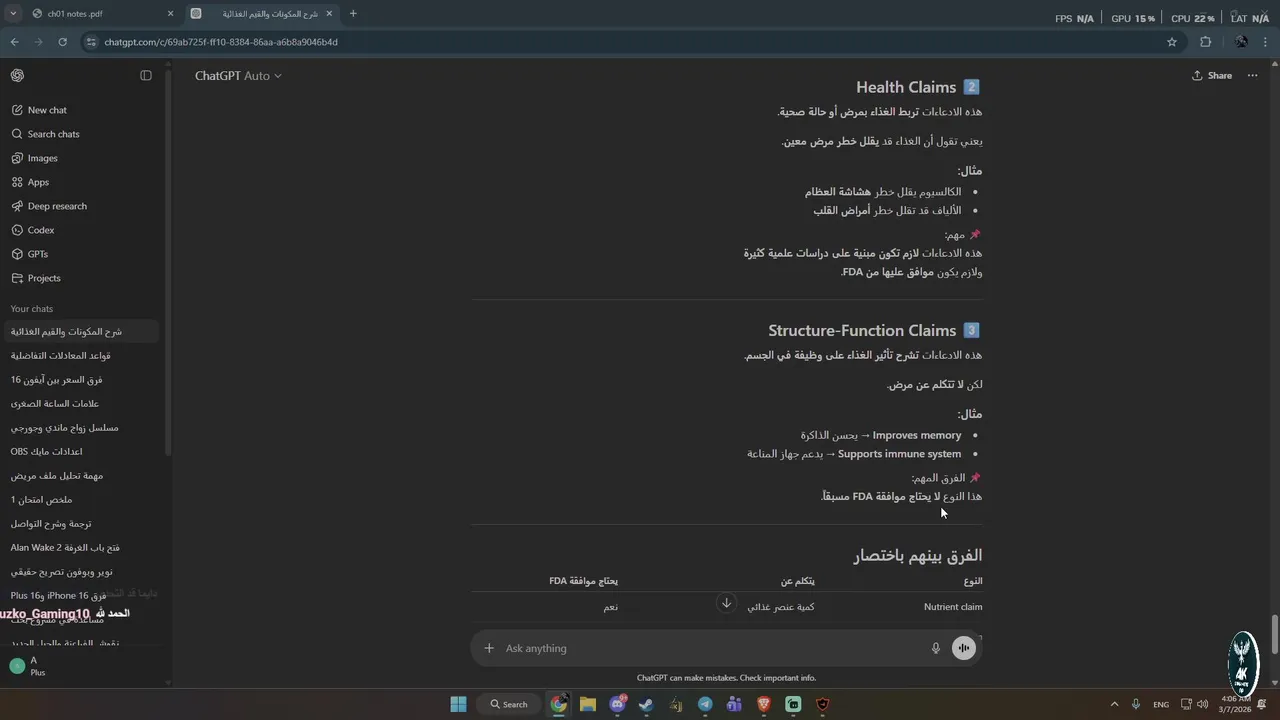Open the ChatGPT Auto model selector
The height and width of the screenshot is (720, 1280).
point(238,76)
